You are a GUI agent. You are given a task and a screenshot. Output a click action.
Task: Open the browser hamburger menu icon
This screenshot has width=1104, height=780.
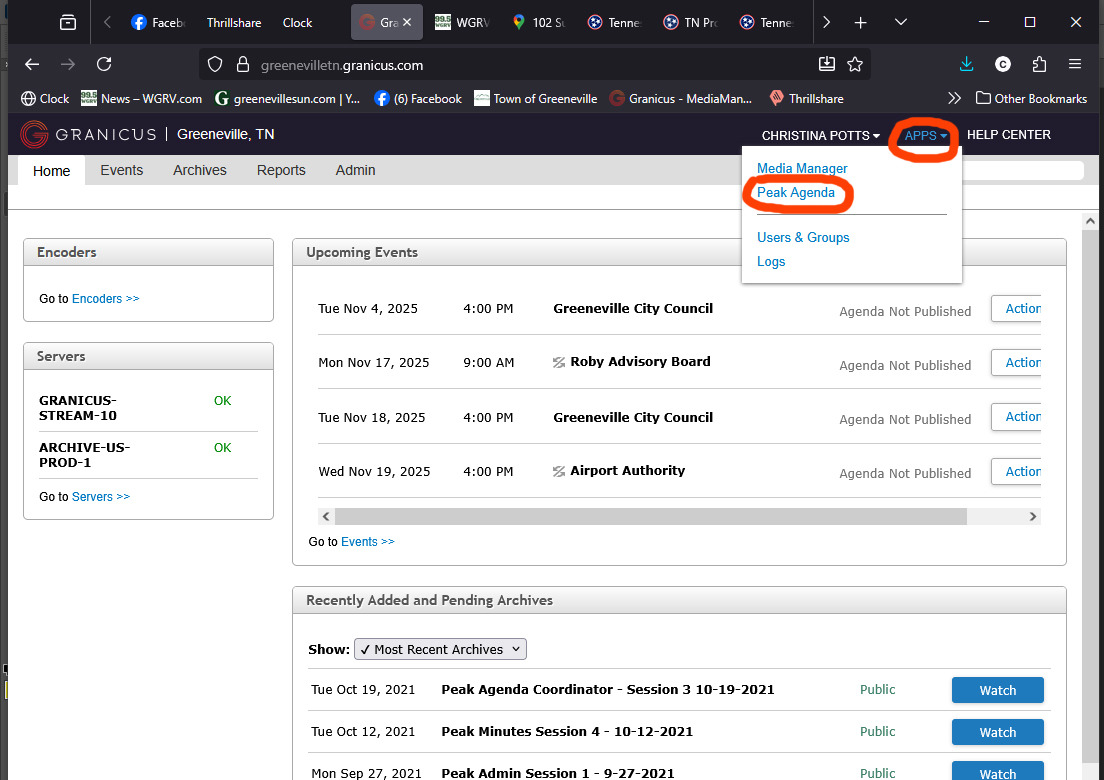point(1074,63)
